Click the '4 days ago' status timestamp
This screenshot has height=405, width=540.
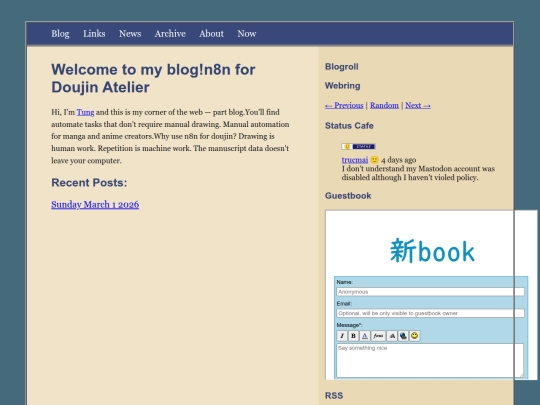coord(398,160)
